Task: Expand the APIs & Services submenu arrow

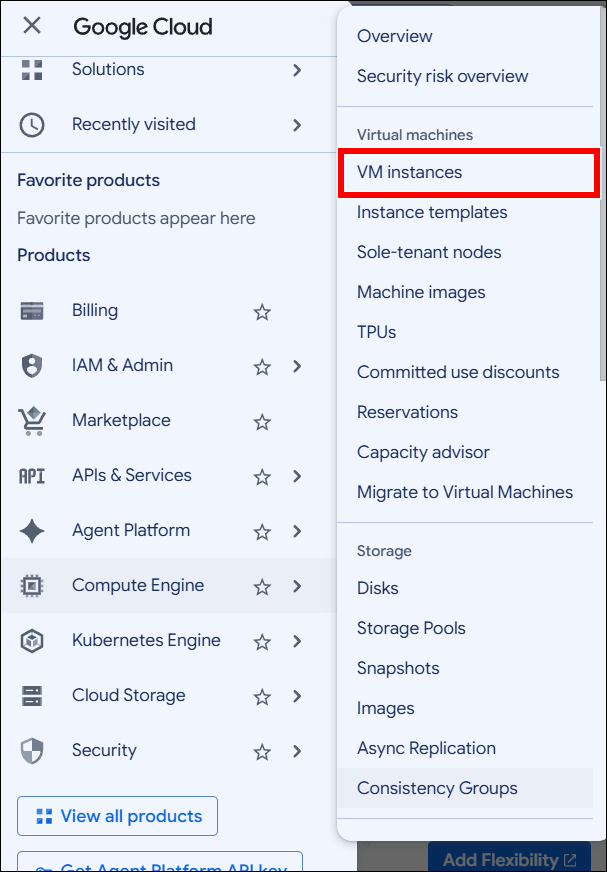Action: click(297, 476)
